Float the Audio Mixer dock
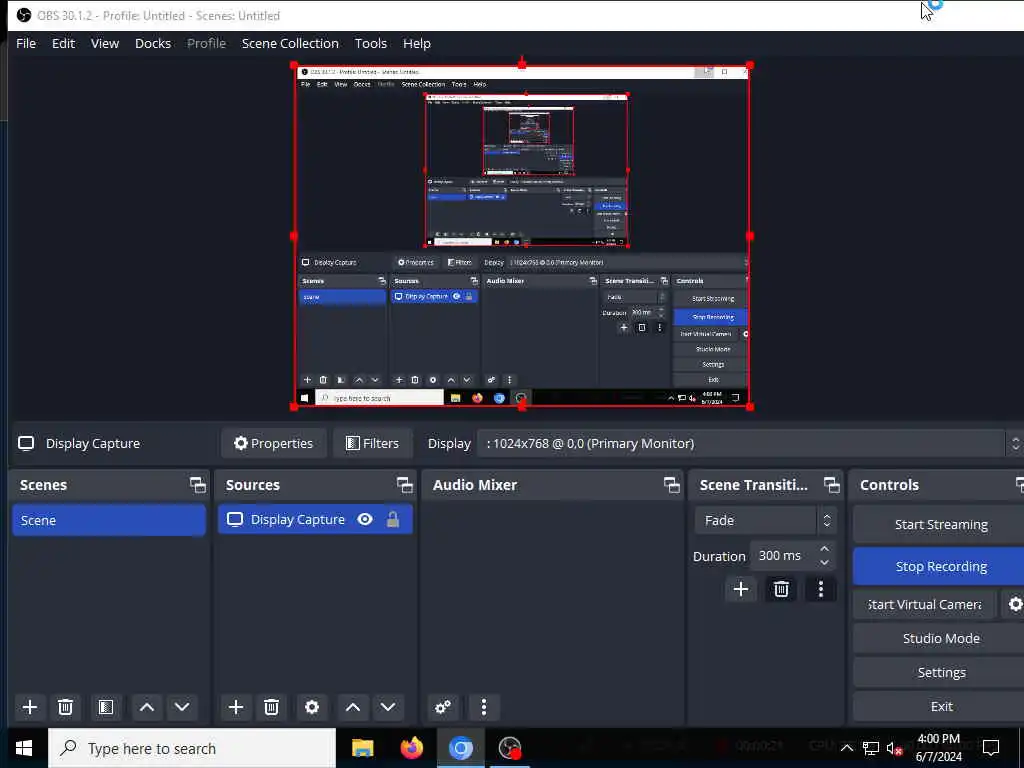The height and width of the screenshot is (768, 1024). (x=672, y=485)
